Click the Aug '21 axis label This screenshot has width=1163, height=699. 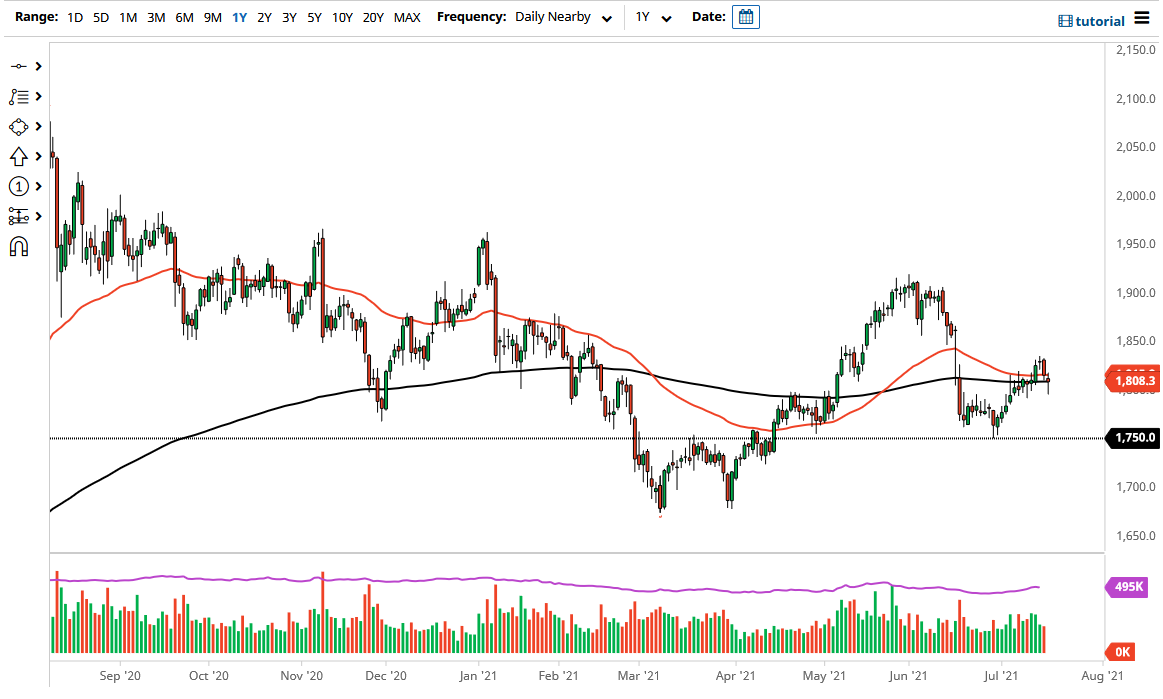(x=1102, y=676)
